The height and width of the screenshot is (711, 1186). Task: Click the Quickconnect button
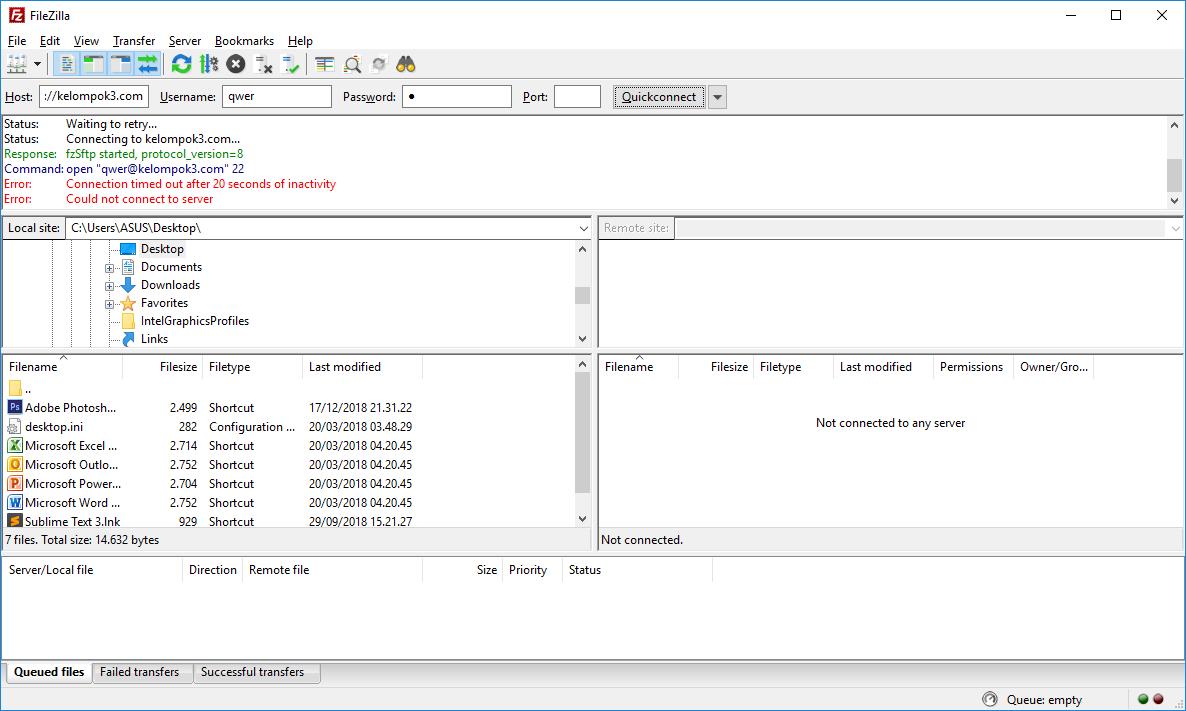pos(659,97)
